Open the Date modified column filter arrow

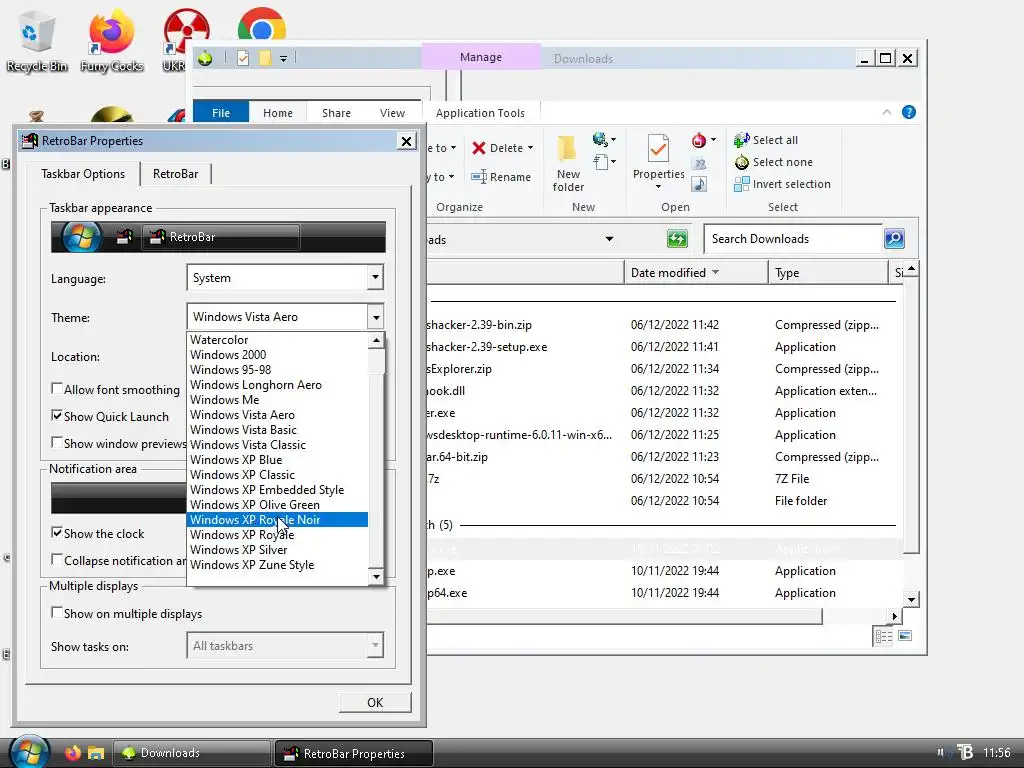[x=715, y=272]
